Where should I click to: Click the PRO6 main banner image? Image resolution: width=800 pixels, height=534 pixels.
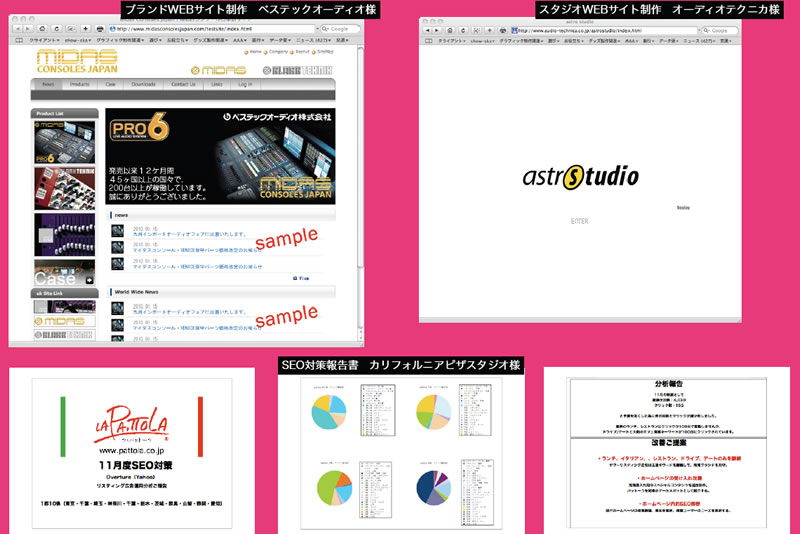pos(220,156)
